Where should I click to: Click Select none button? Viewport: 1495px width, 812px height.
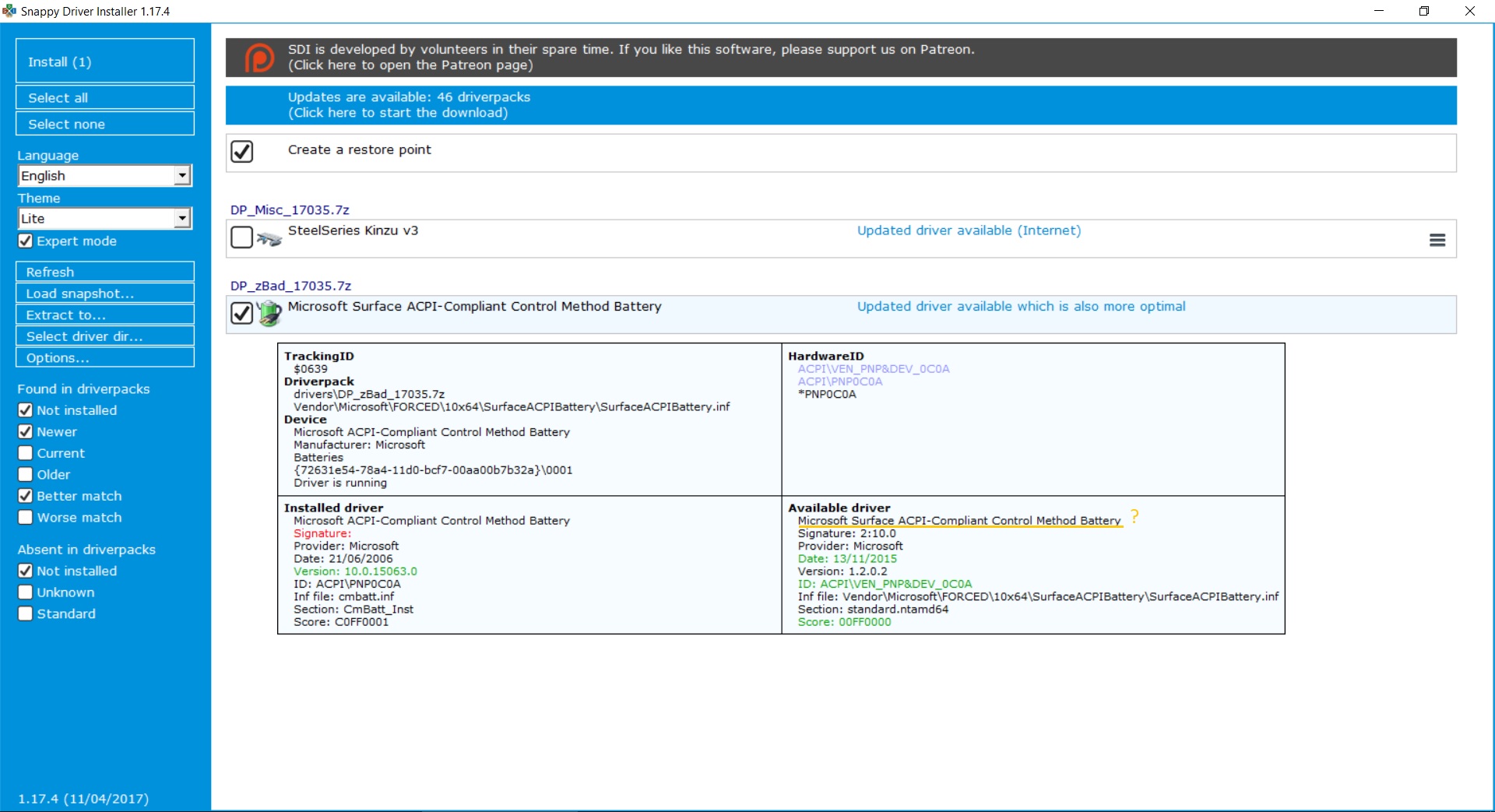[105, 124]
